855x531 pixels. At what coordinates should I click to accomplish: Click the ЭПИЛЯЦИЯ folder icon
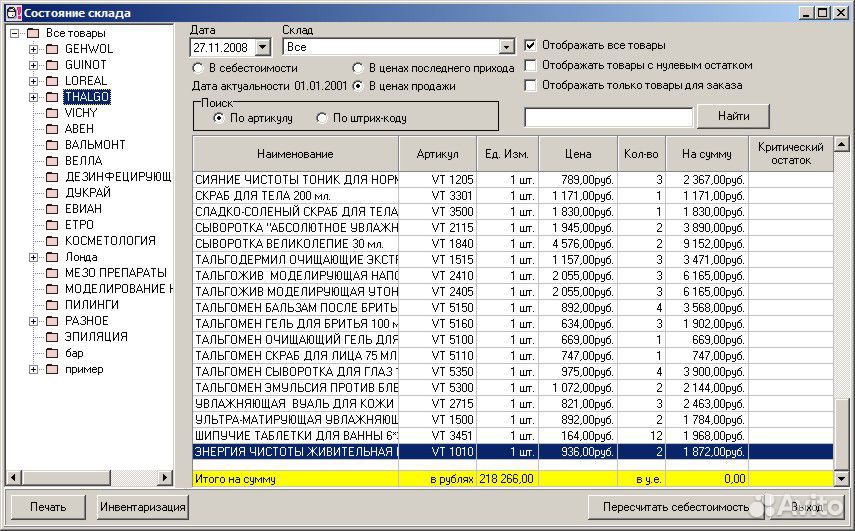[52, 337]
